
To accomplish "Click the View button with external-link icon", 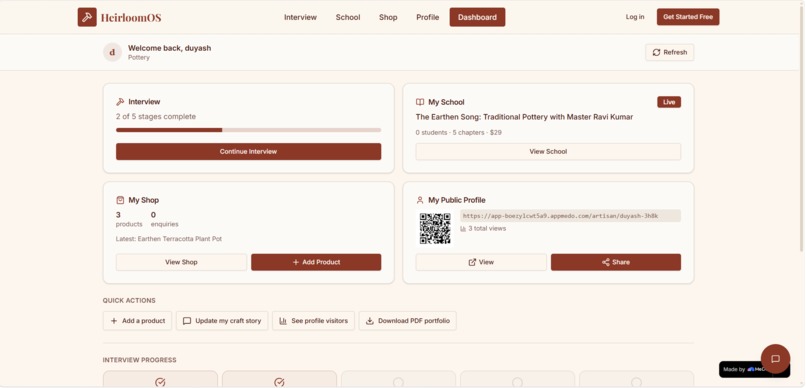I will (x=481, y=262).
